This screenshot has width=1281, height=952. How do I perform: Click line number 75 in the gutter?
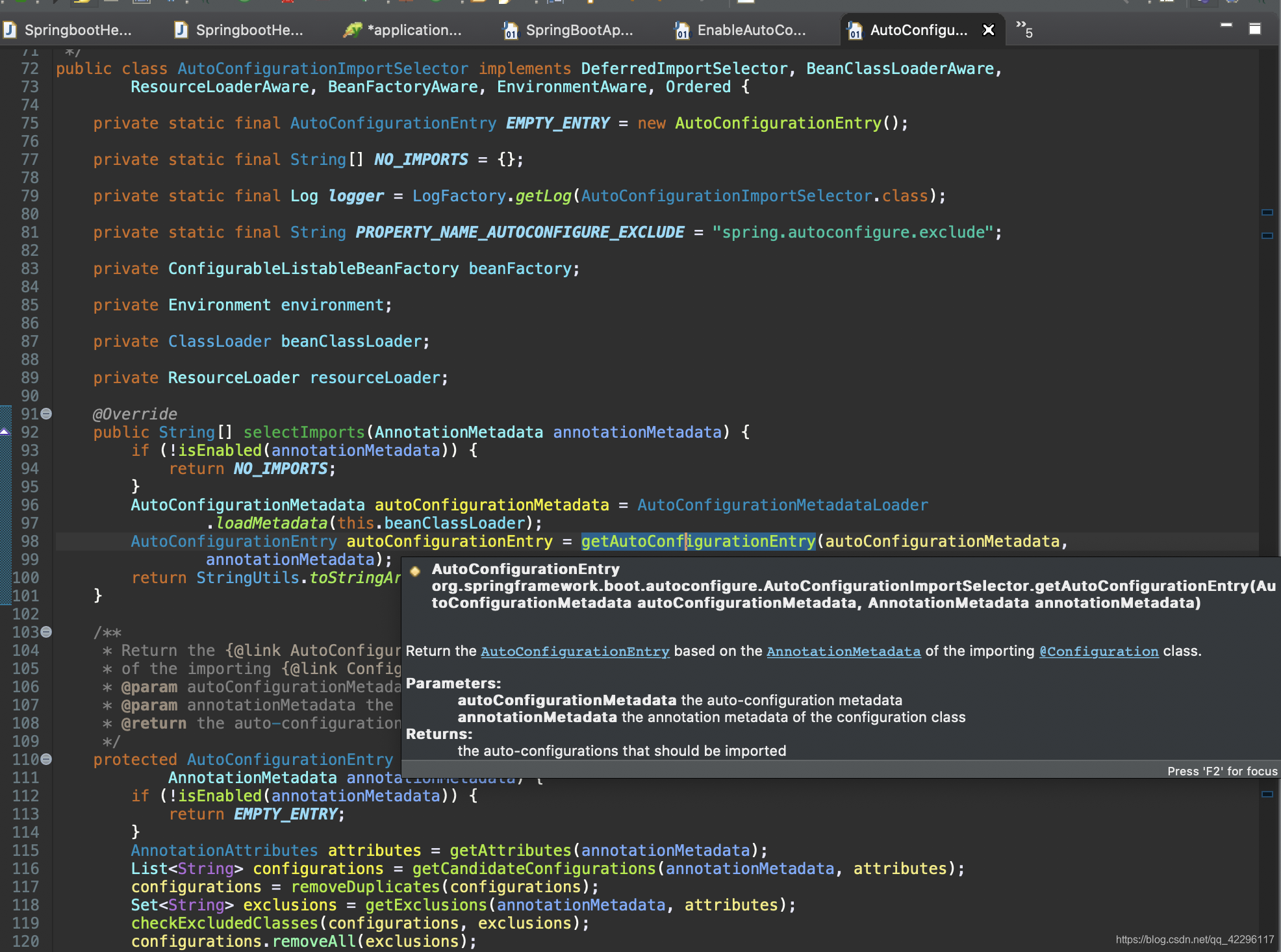pos(30,123)
